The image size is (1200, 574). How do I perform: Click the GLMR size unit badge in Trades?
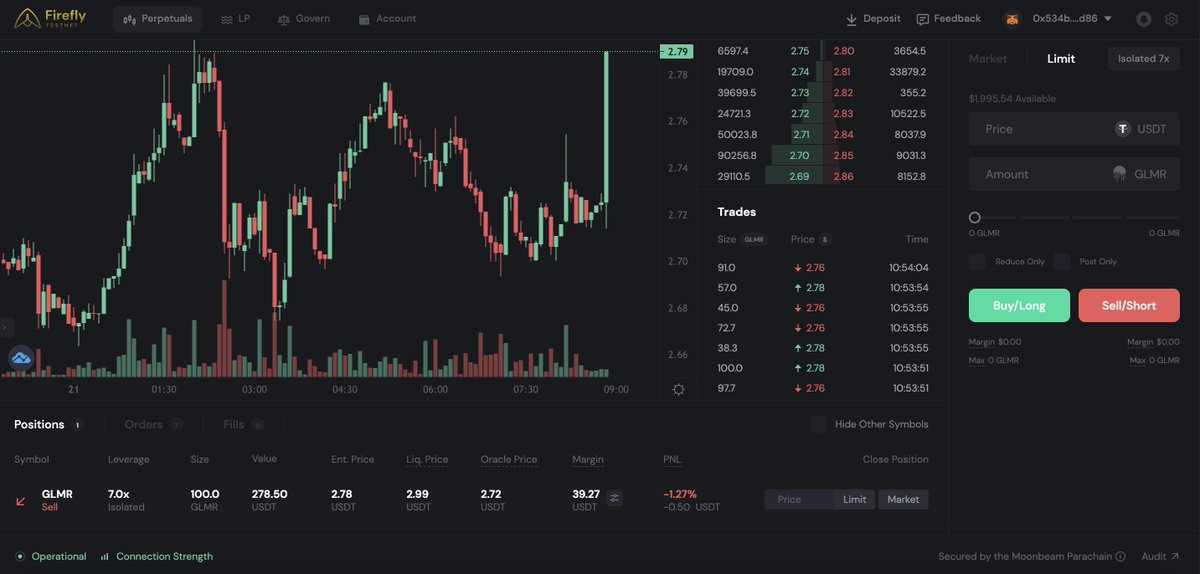click(753, 239)
